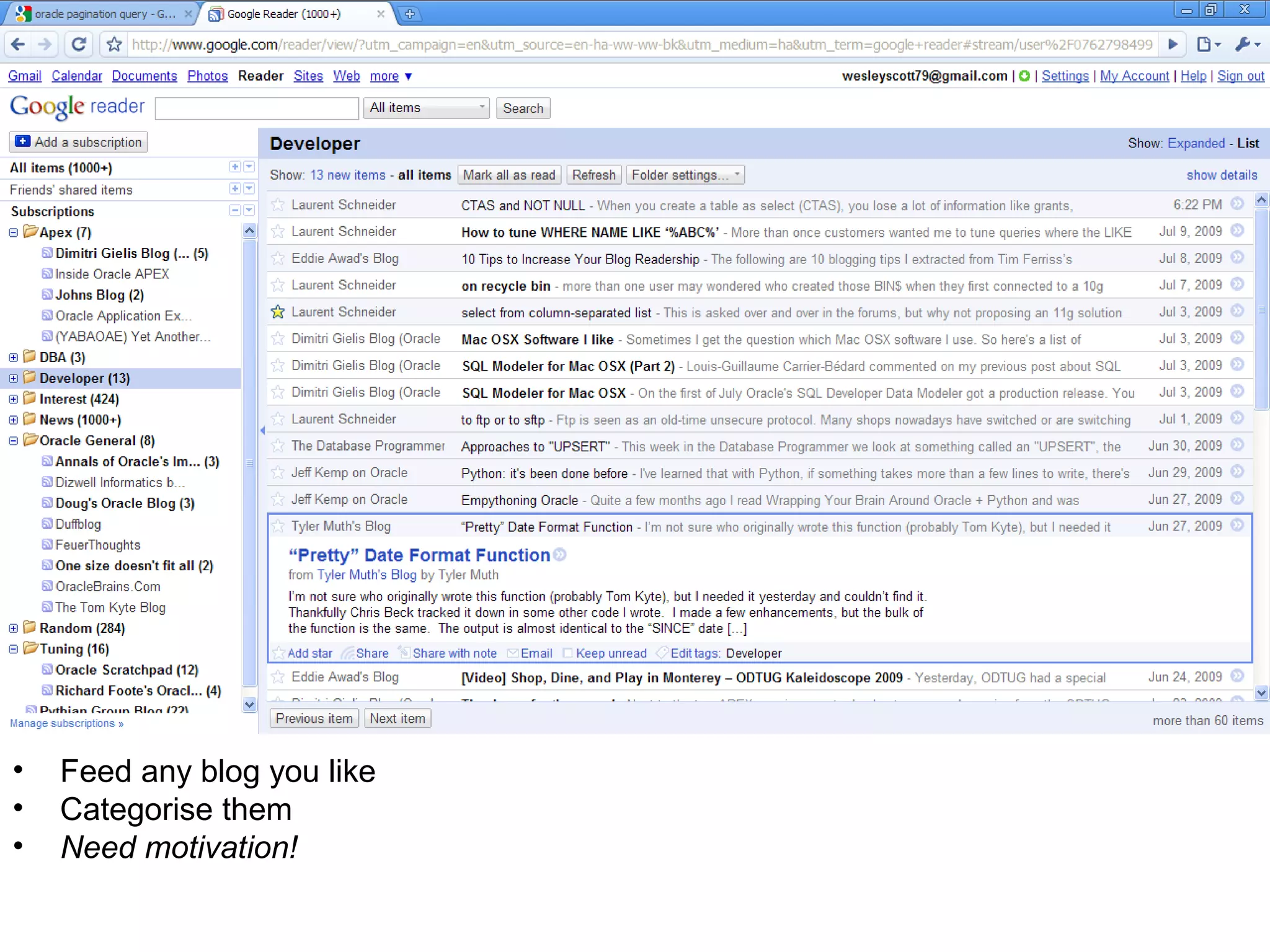The height and width of the screenshot is (952, 1270).
Task: Click the Share icon in the item footer
Action: (x=366, y=653)
